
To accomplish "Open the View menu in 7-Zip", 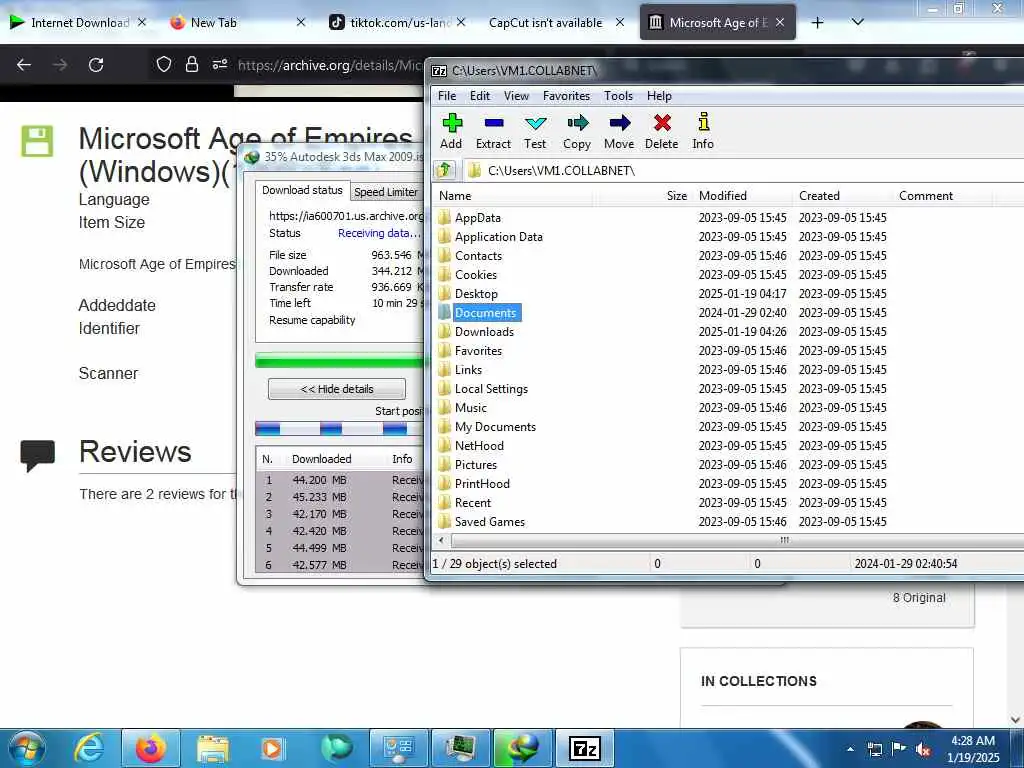I will 516,96.
